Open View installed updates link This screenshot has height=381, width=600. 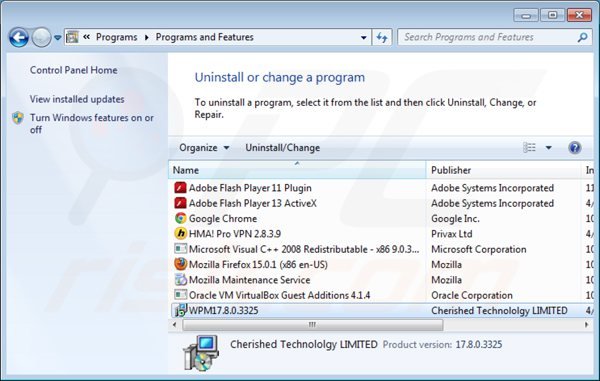[x=77, y=99]
